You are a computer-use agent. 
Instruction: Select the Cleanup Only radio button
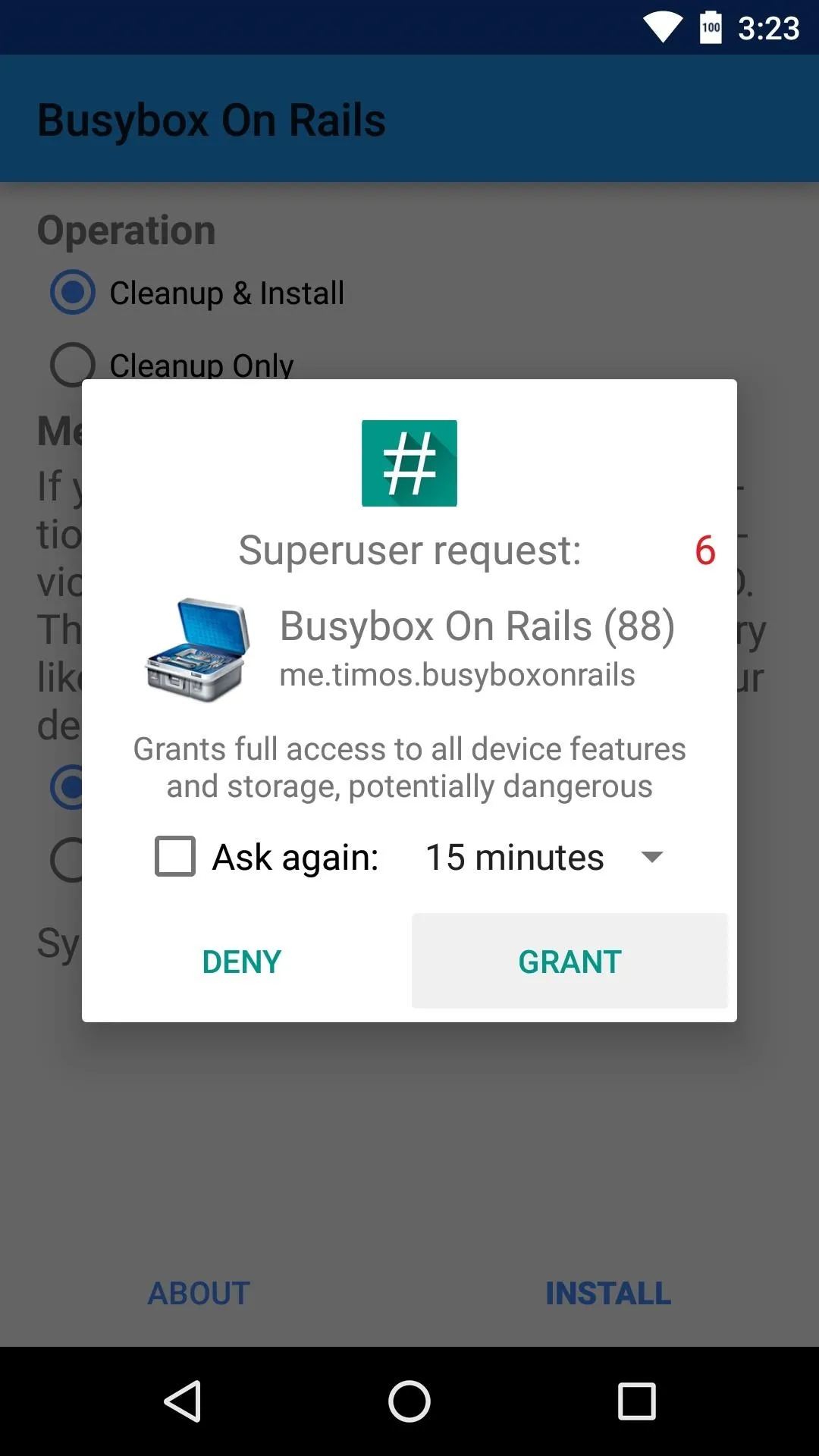[x=73, y=365]
